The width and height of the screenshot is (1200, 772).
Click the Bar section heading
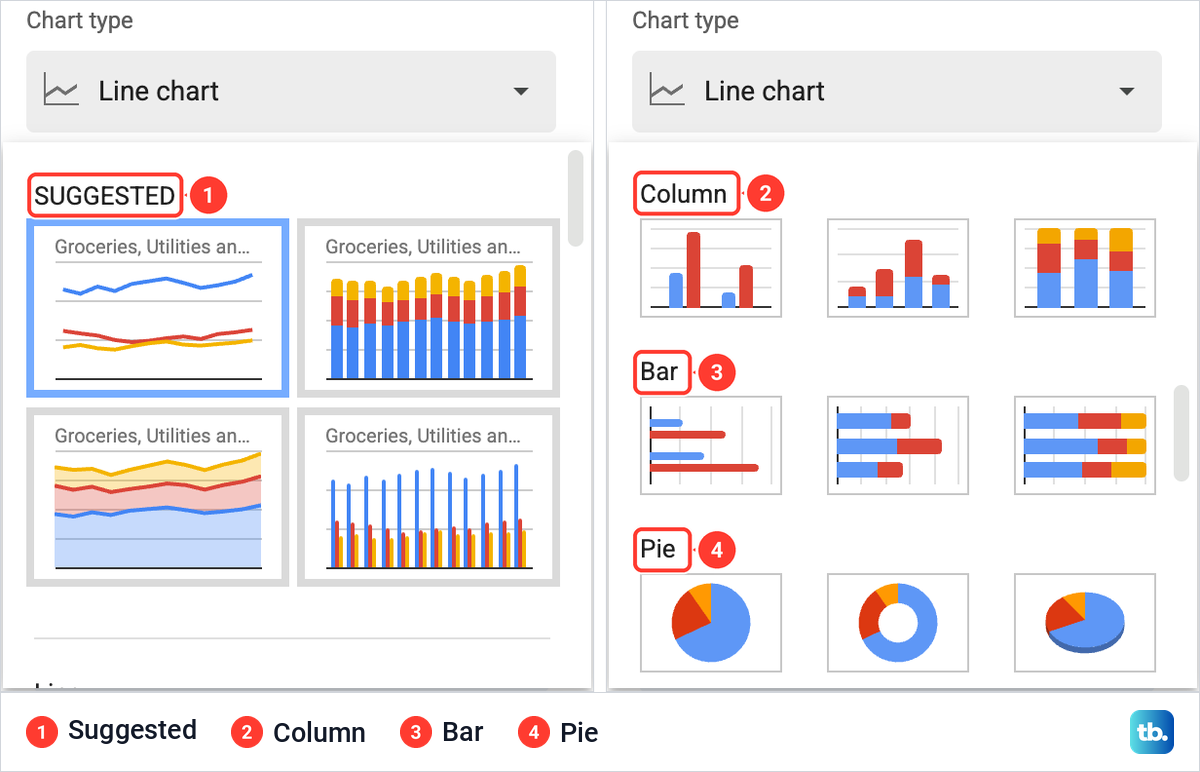point(660,373)
